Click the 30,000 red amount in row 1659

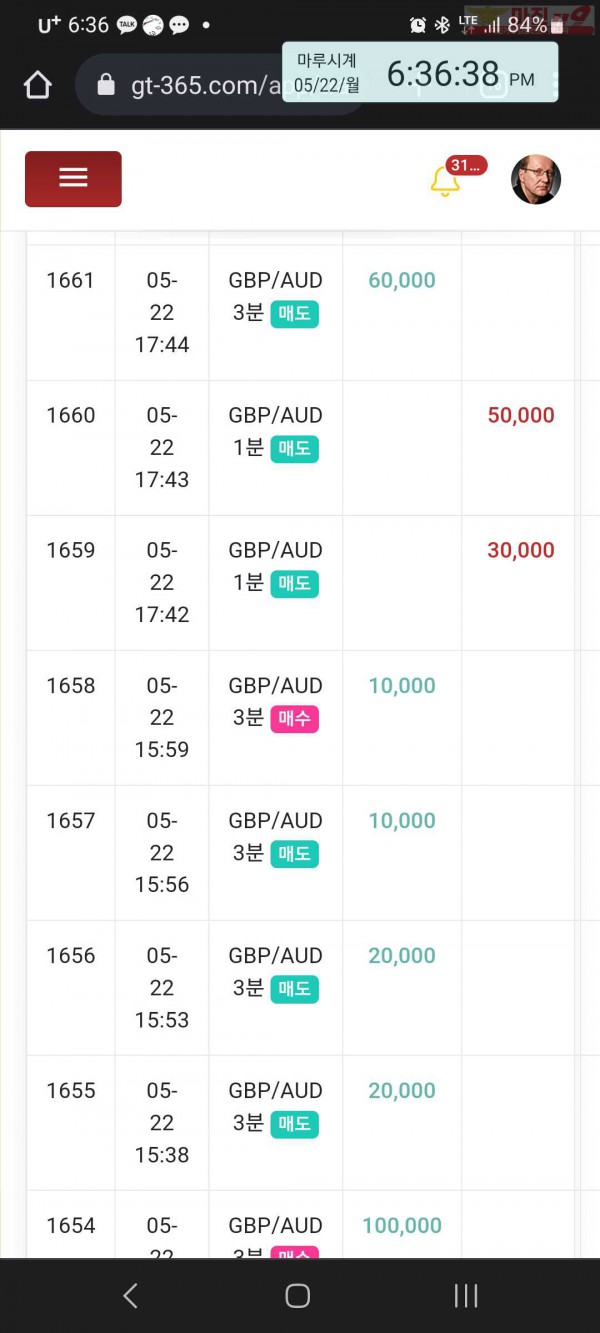(x=521, y=550)
